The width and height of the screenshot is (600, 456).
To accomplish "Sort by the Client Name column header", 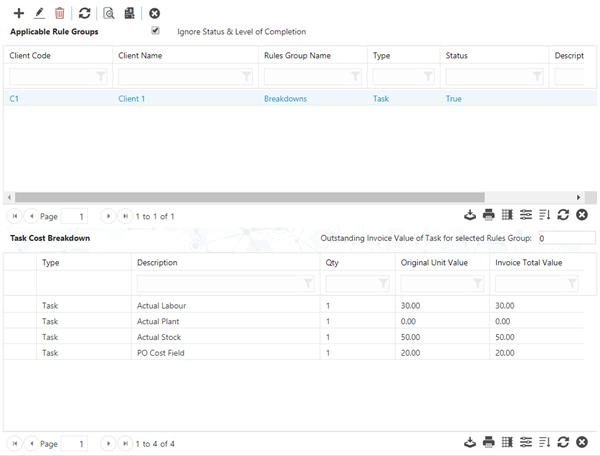I will [x=140, y=55].
